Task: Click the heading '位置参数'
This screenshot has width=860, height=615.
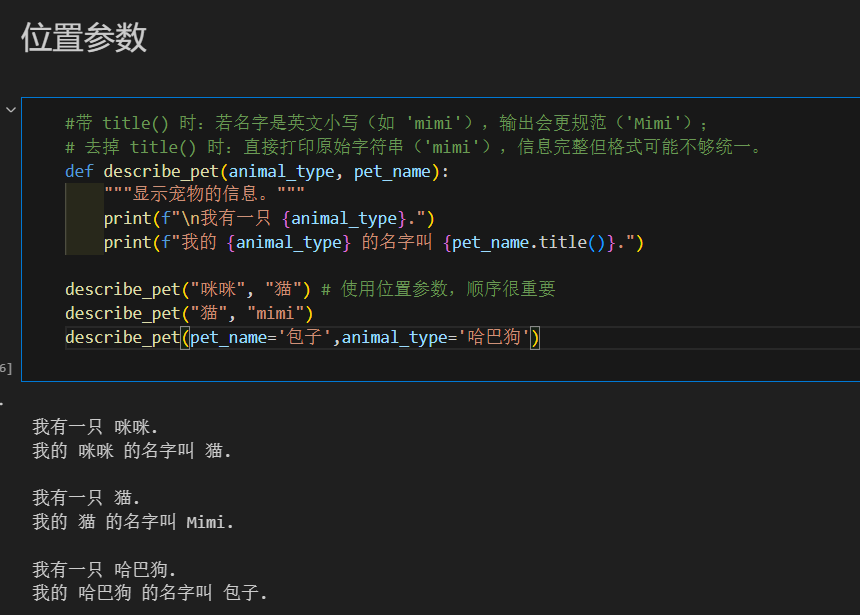Action: click(84, 38)
